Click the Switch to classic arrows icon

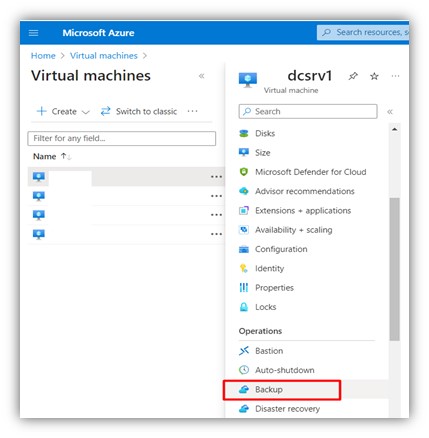(x=105, y=111)
